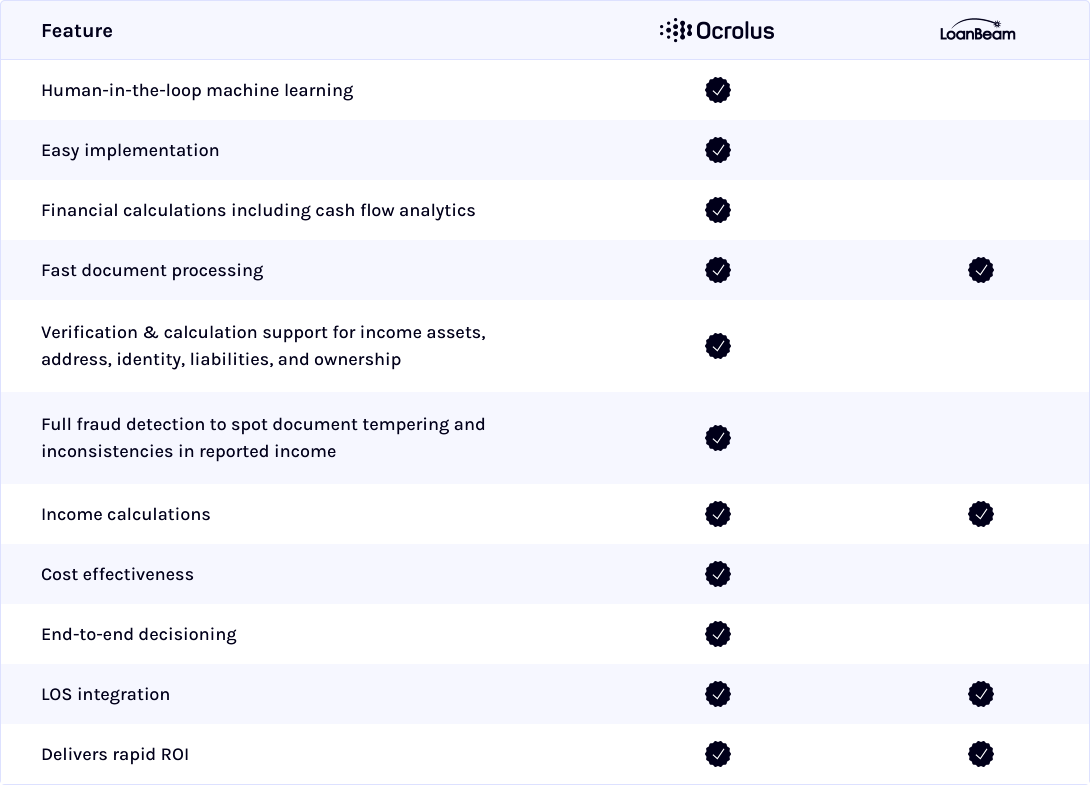The height and width of the screenshot is (785, 1090).
Task: Click Ocrolus checkmark for Full fraud detection
Action: 717,438
